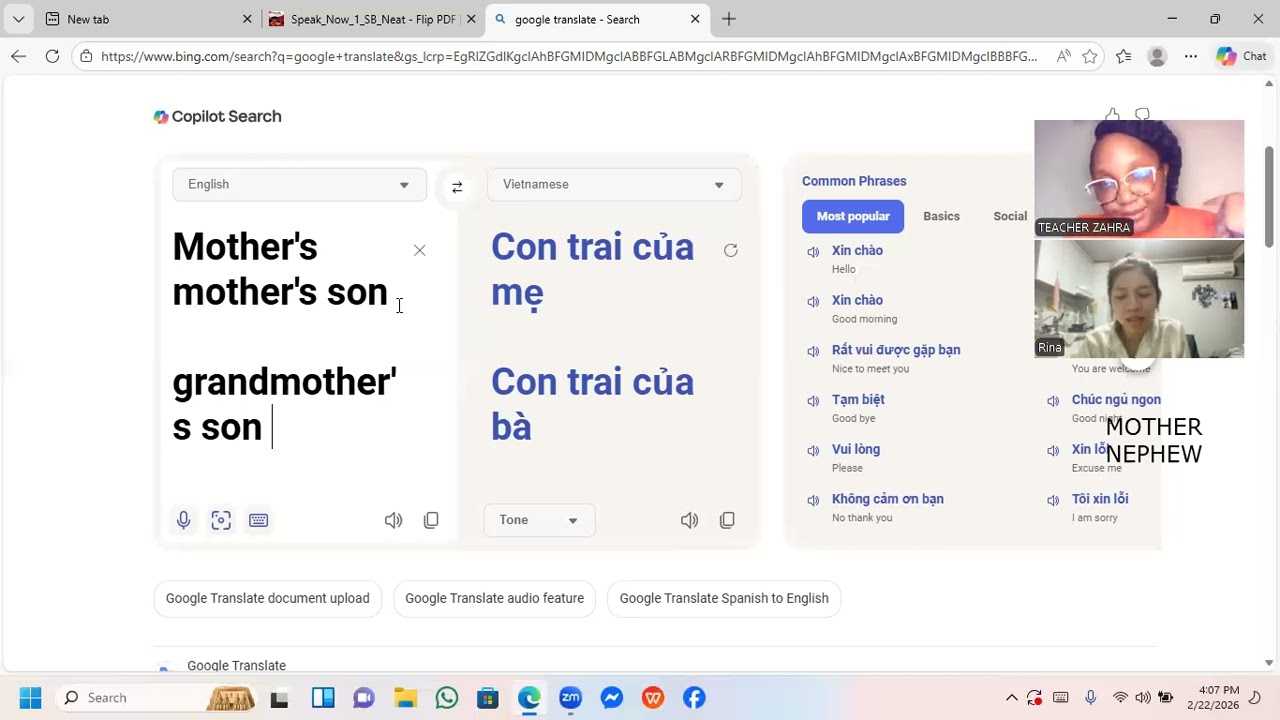This screenshot has height=720, width=1280.
Task: Open File Explorer from the taskbar
Action: [405, 698]
